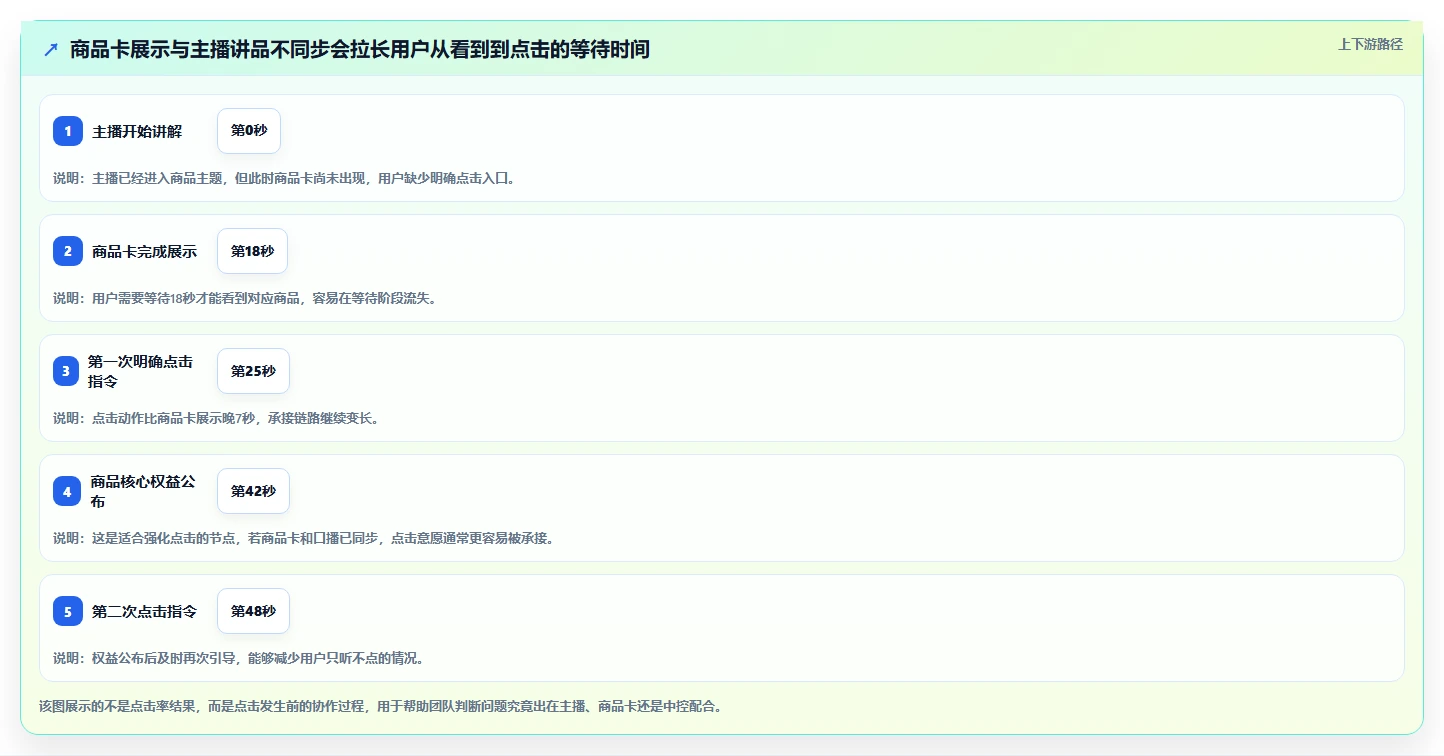Select step number badge 1
The width and height of the screenshot is (1444, 756).
pos(68,131)
